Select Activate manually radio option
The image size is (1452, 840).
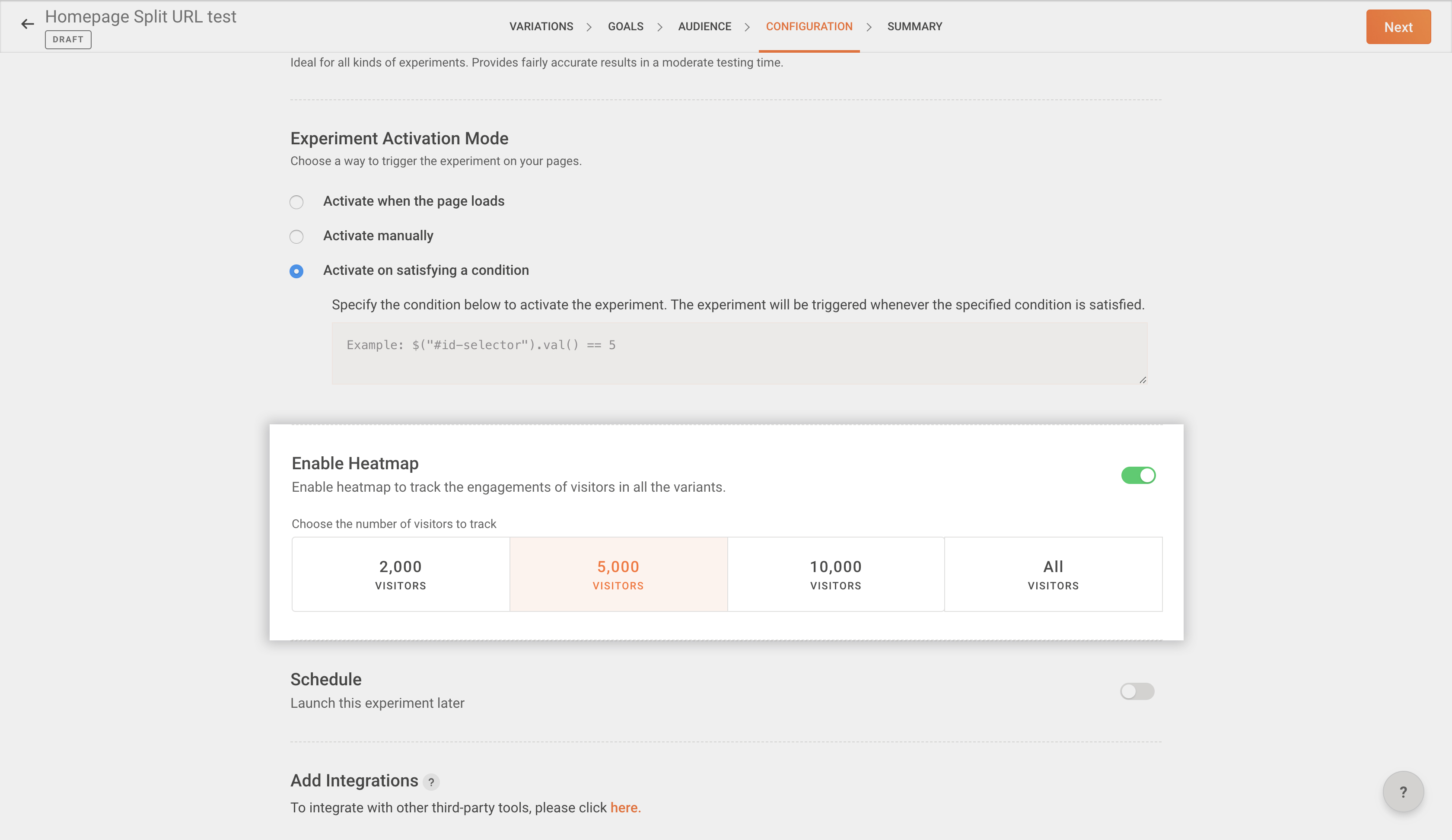coord(296,237)
